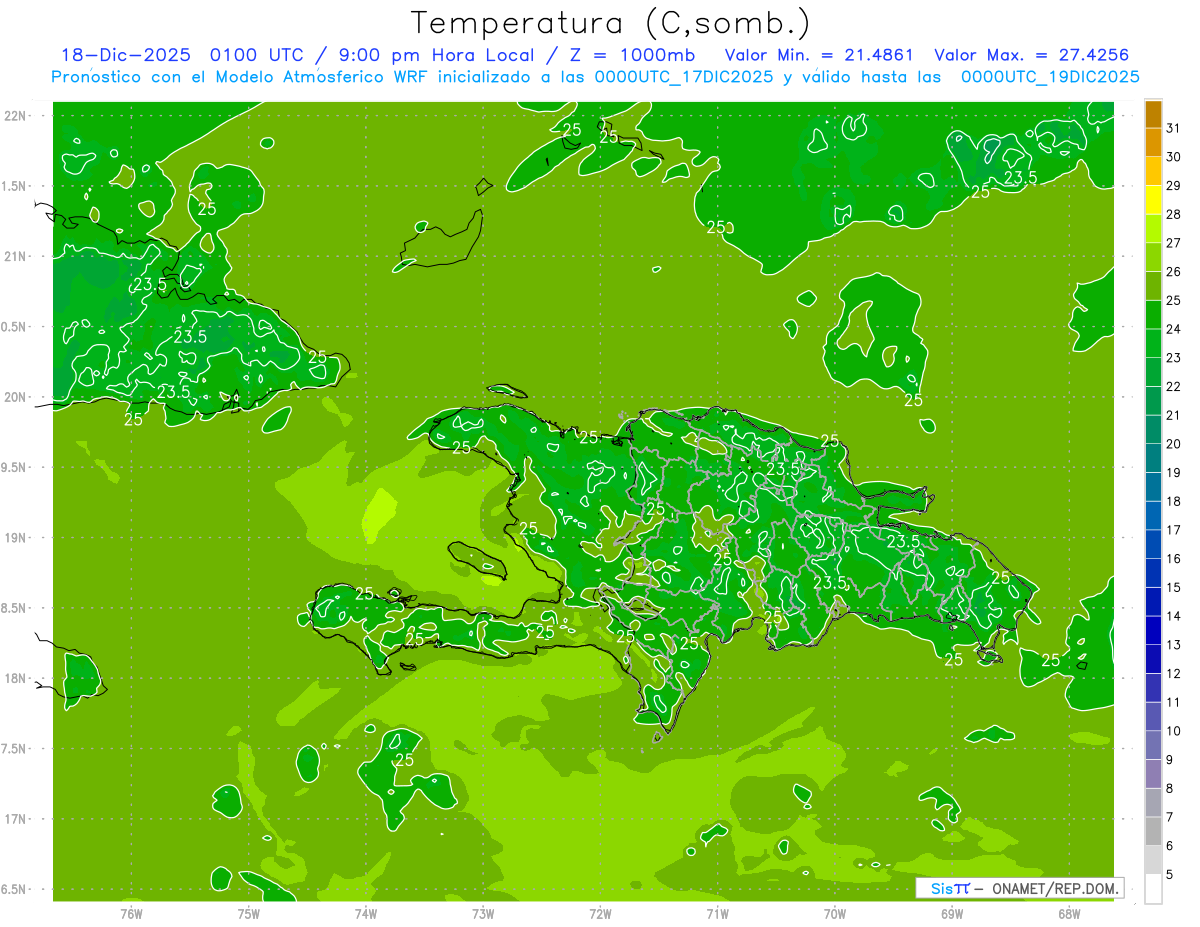Click the "27" label on the color scale

tap(1174, 243)
